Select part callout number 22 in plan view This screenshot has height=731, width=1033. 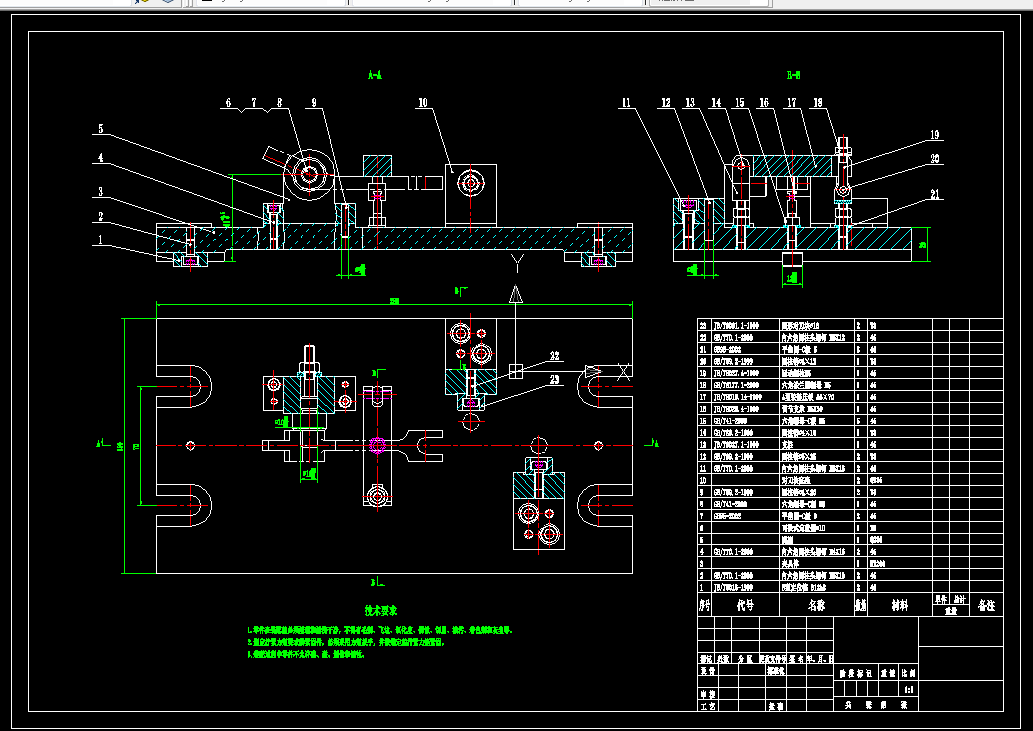pyautogui.click(x=555, y=356)
